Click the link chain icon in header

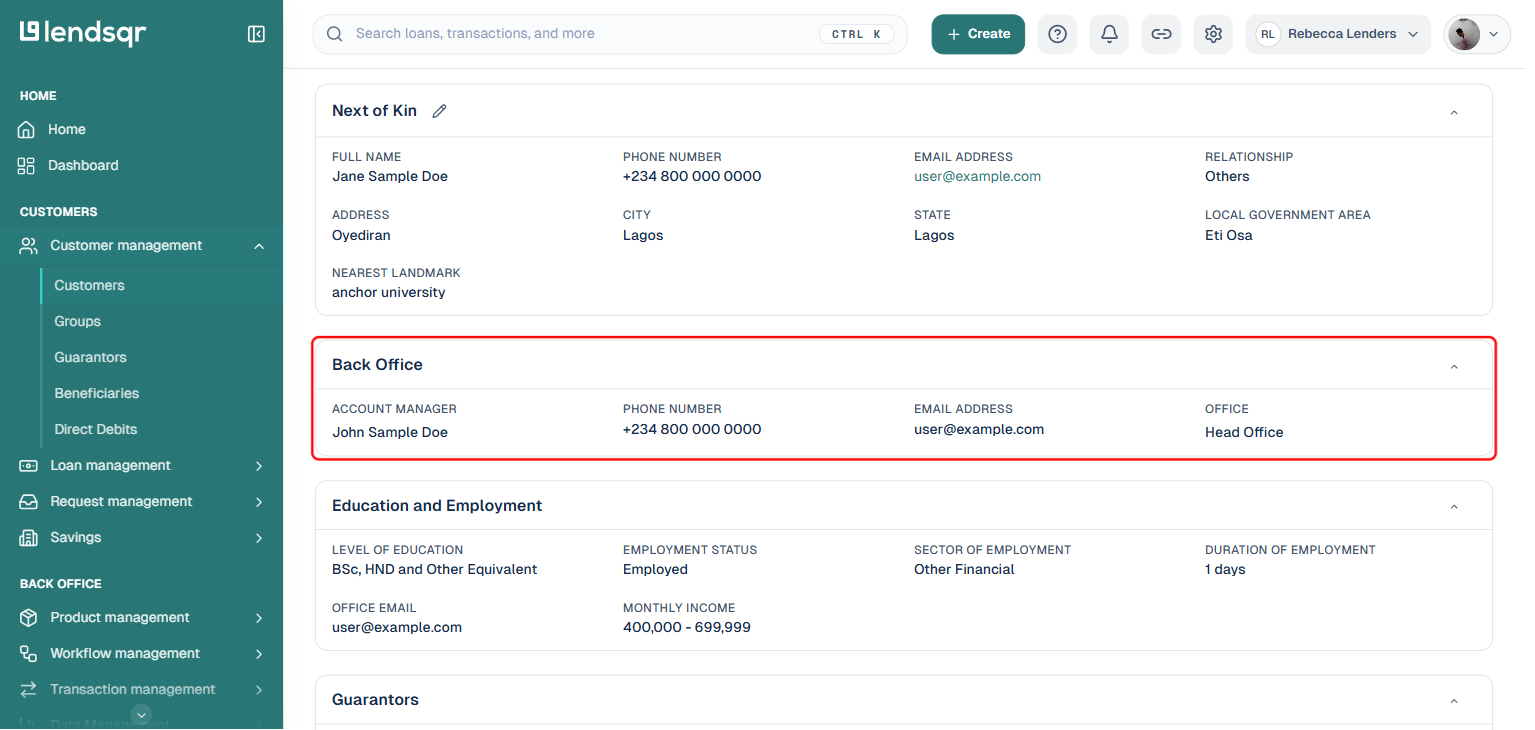tap(1161, 34)
